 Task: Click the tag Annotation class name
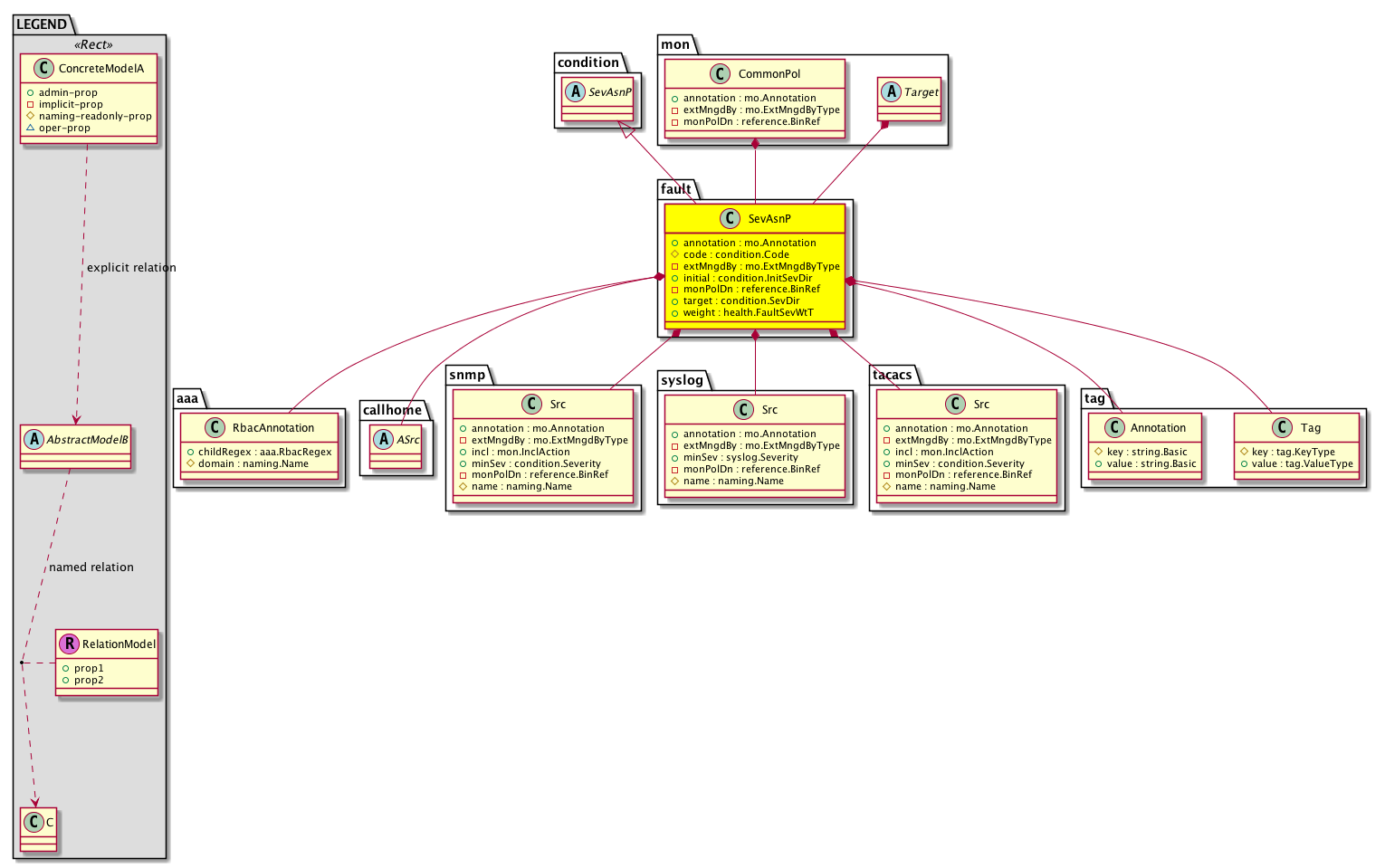(x=1158, y=428)
